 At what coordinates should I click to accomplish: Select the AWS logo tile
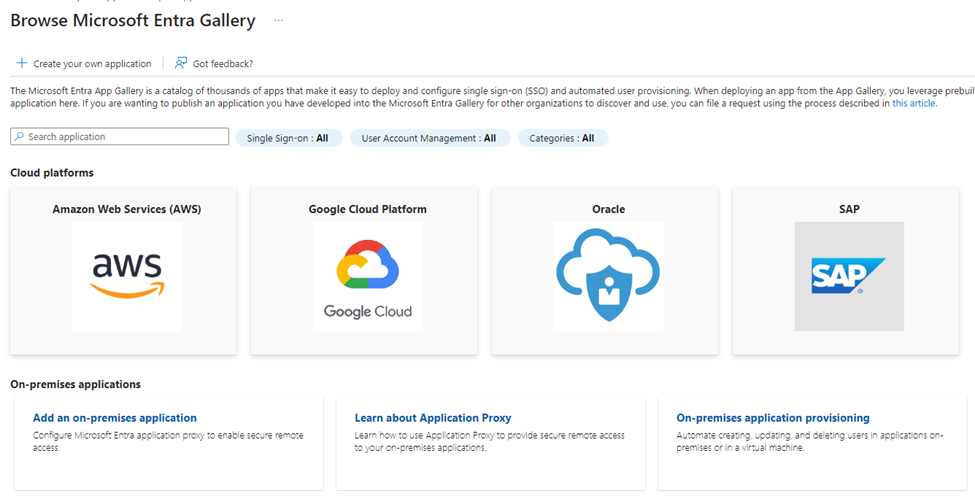tap(127, 276)
